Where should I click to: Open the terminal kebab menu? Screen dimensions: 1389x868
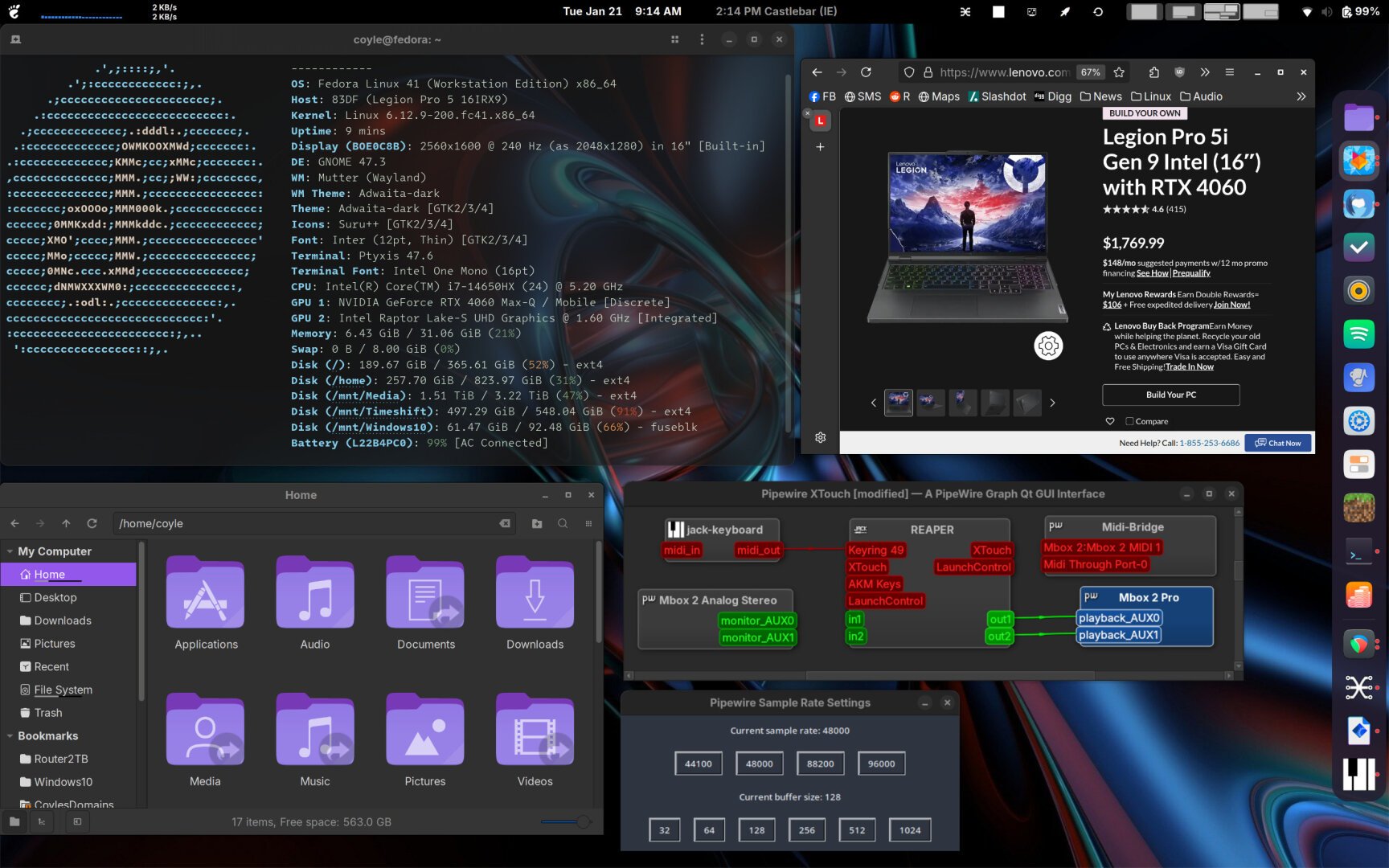click(x=702, y=39)
